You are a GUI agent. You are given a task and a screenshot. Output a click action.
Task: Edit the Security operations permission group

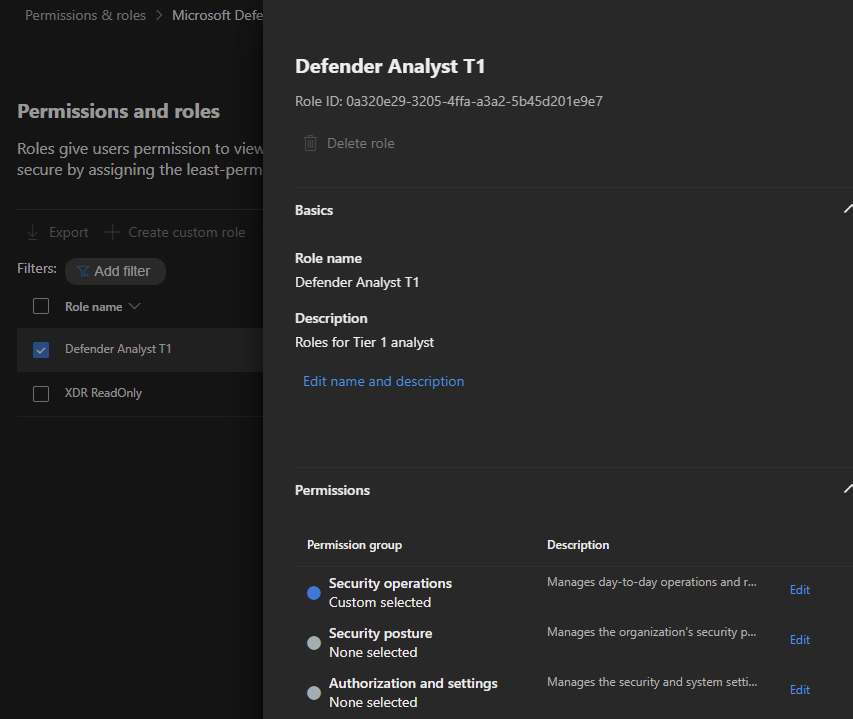pyautogui.click(x=799, y=589)
